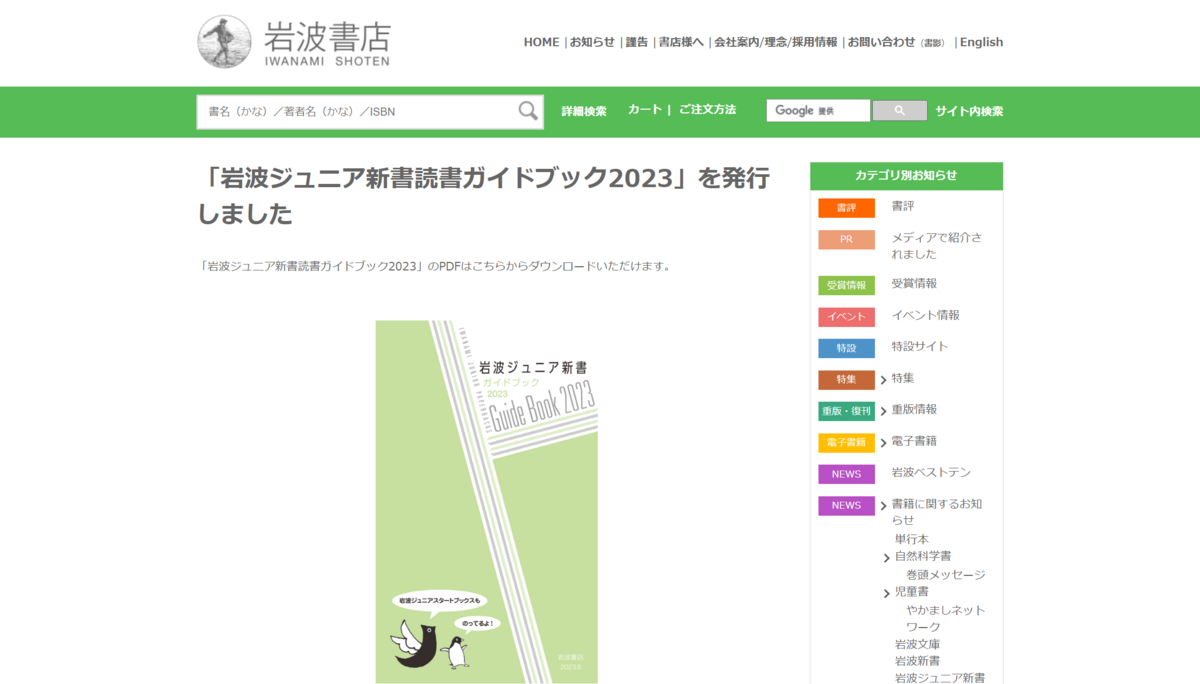
Task: Click the サイト内検索 label
Action: [x=969, y=111]
